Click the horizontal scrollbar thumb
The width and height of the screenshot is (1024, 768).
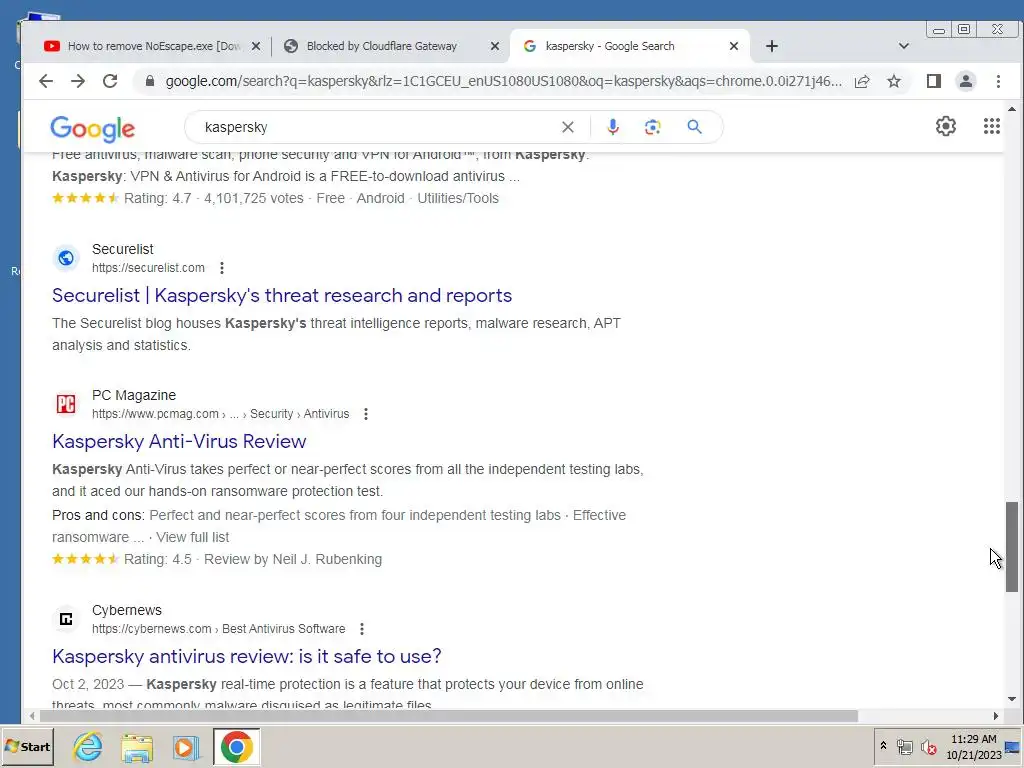pos(449,716)
